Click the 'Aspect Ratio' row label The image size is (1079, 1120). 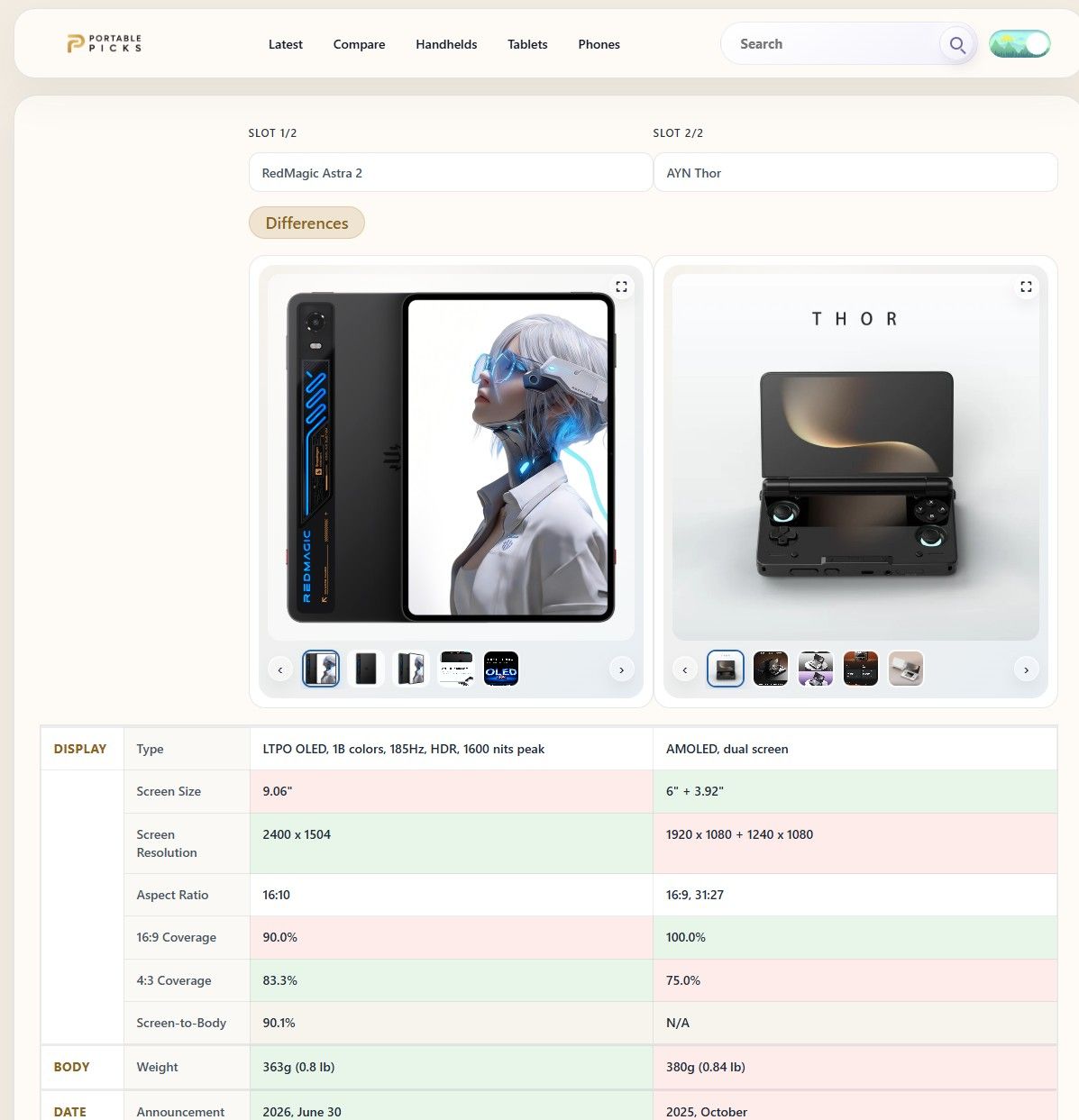click(x=172, y=895)
